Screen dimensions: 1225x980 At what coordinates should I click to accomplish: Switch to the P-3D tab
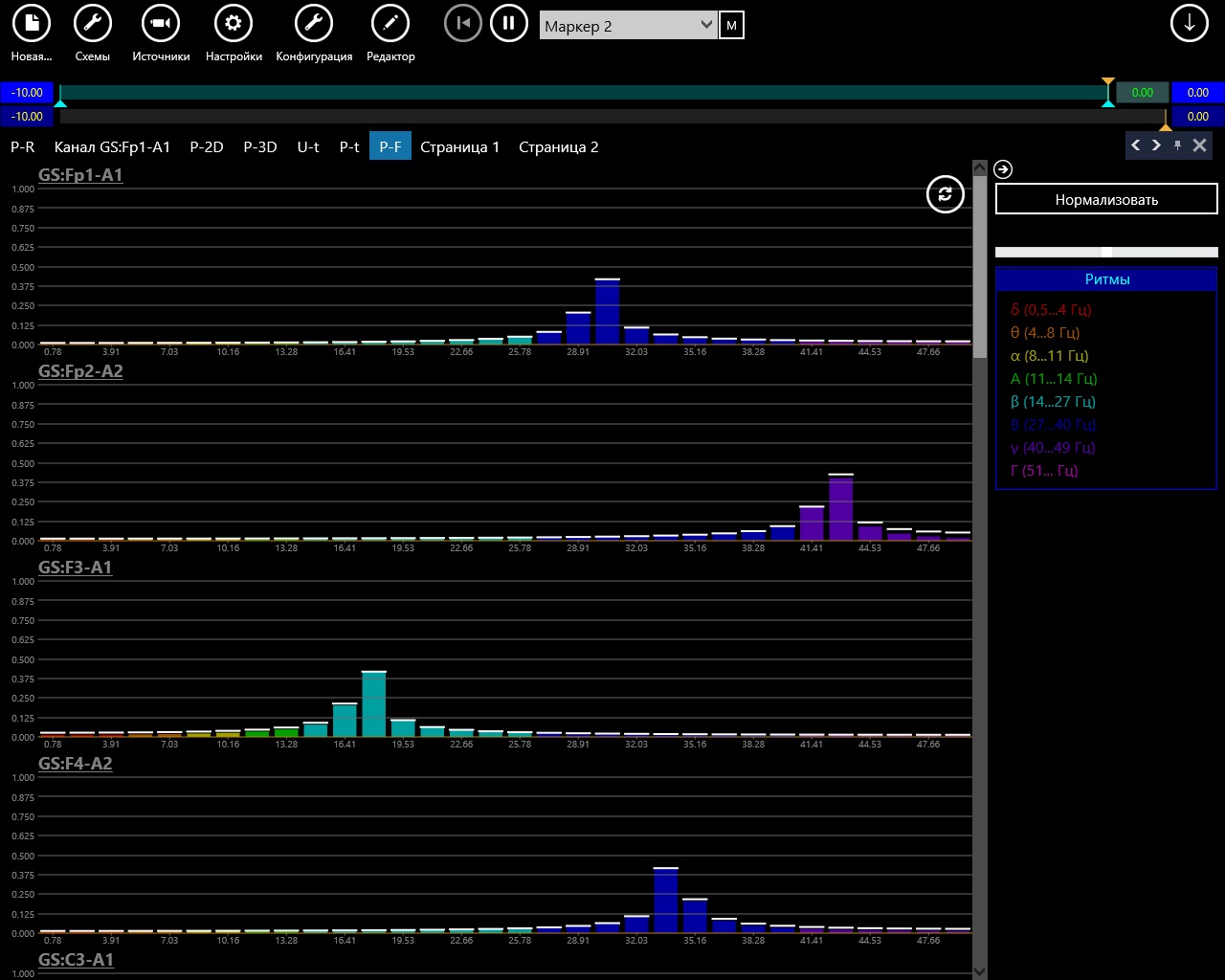(260, 146)
